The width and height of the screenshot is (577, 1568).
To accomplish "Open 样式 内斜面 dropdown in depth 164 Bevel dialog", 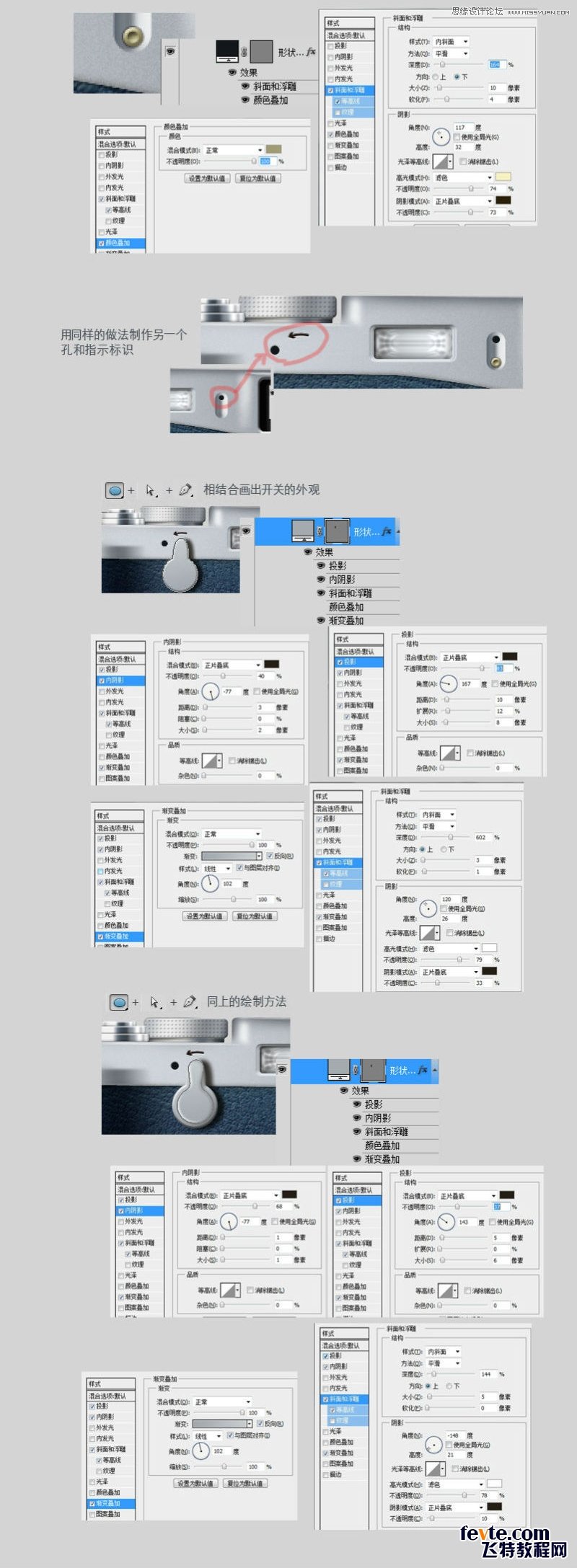I will (451, 42).
